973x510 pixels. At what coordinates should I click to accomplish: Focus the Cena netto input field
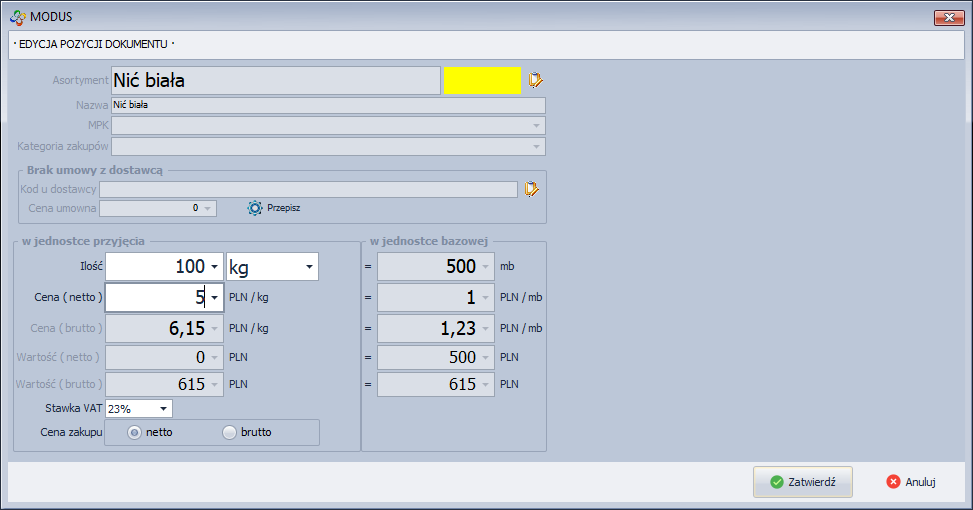click(x=153, y=297)
